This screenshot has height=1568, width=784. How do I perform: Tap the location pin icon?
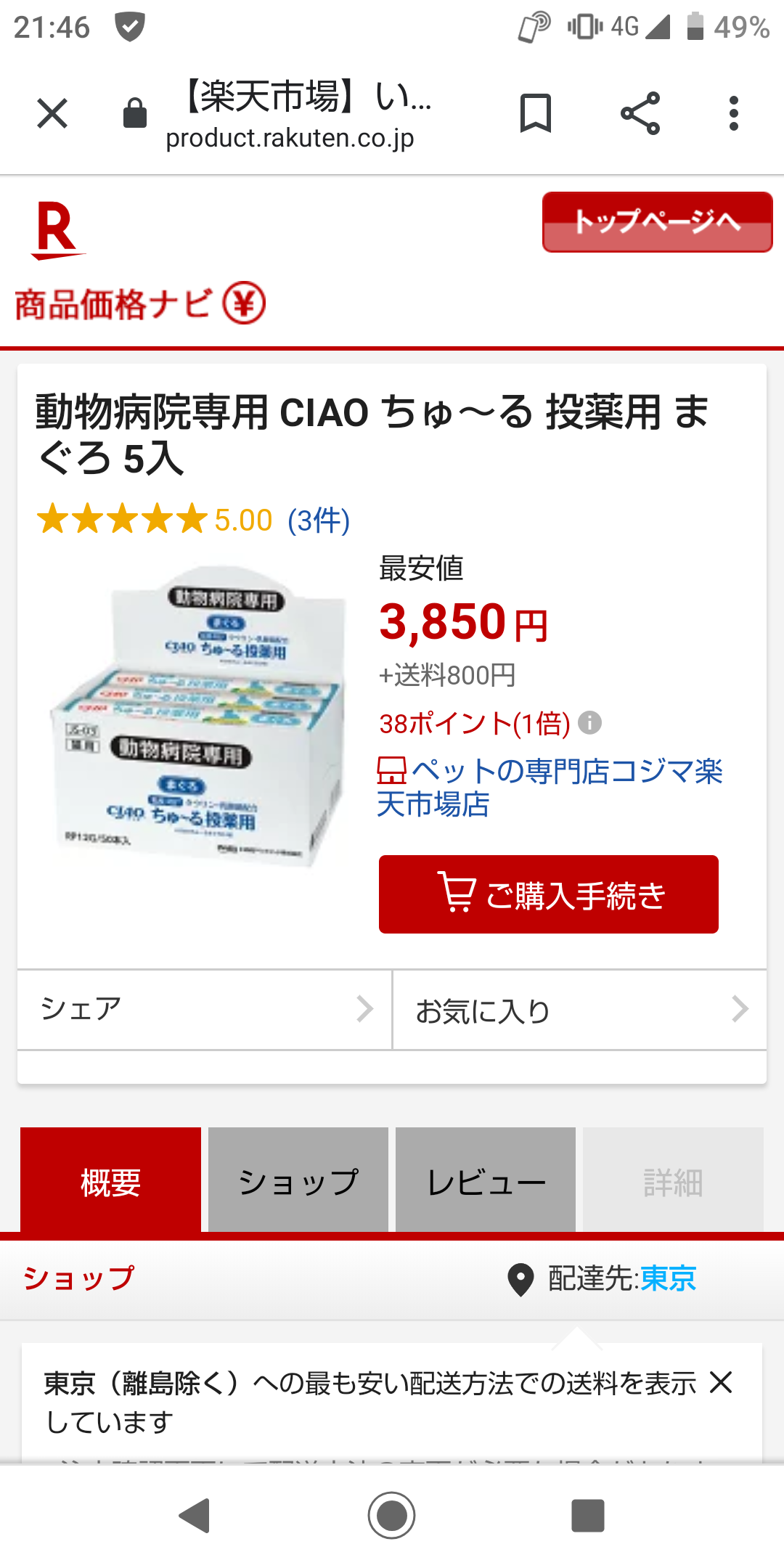point(520,1280)
